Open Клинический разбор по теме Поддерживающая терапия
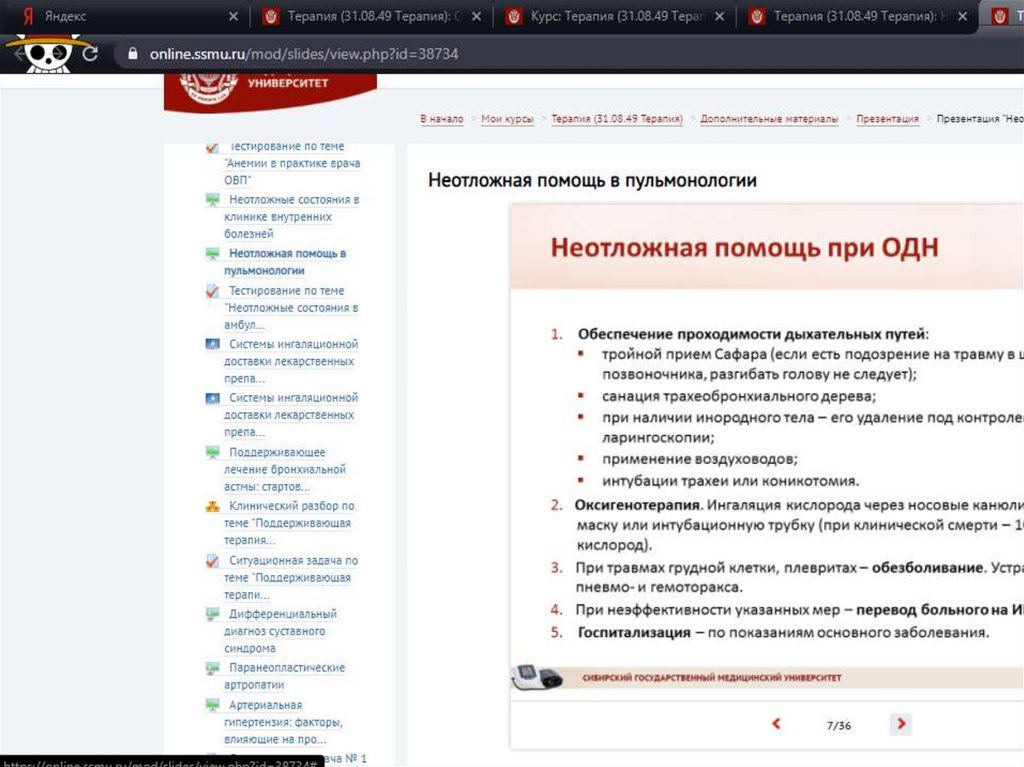1024x767 pixels. [289, 523]
